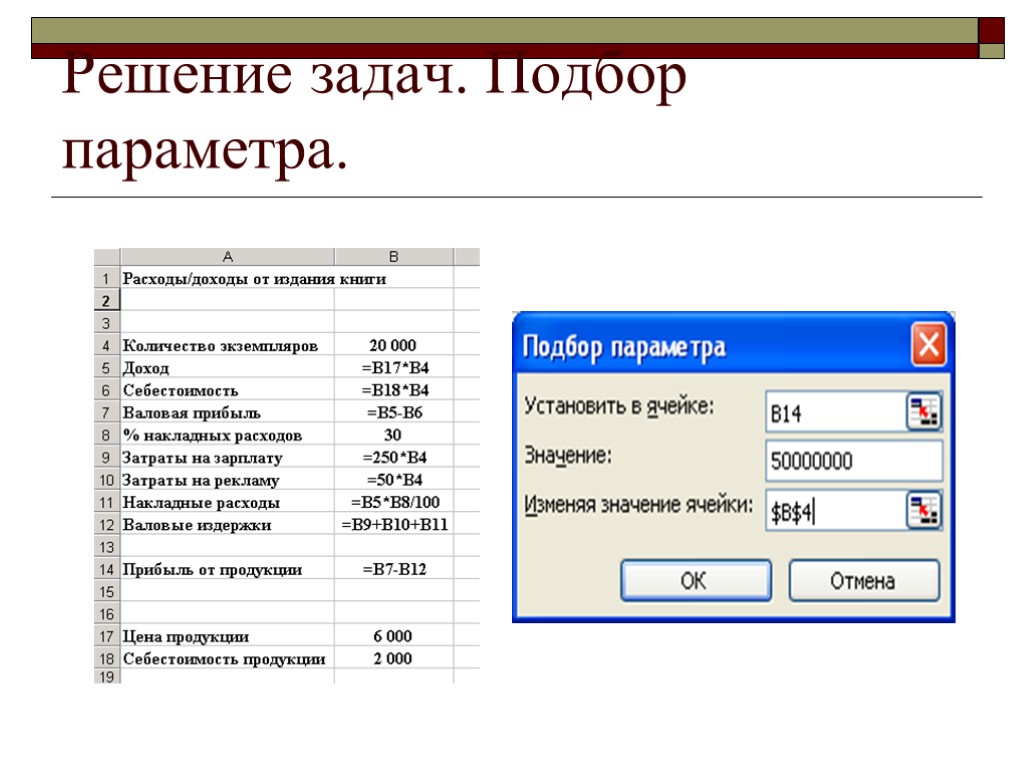Select cell containing =B18*B4
Viewport: 1024px width, 768px height.
point(394,390)
